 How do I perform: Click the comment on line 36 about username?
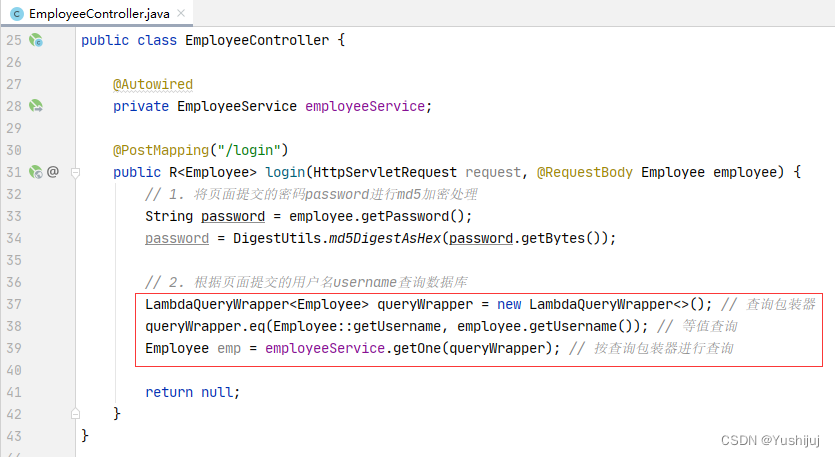click(x=306, y=282)
